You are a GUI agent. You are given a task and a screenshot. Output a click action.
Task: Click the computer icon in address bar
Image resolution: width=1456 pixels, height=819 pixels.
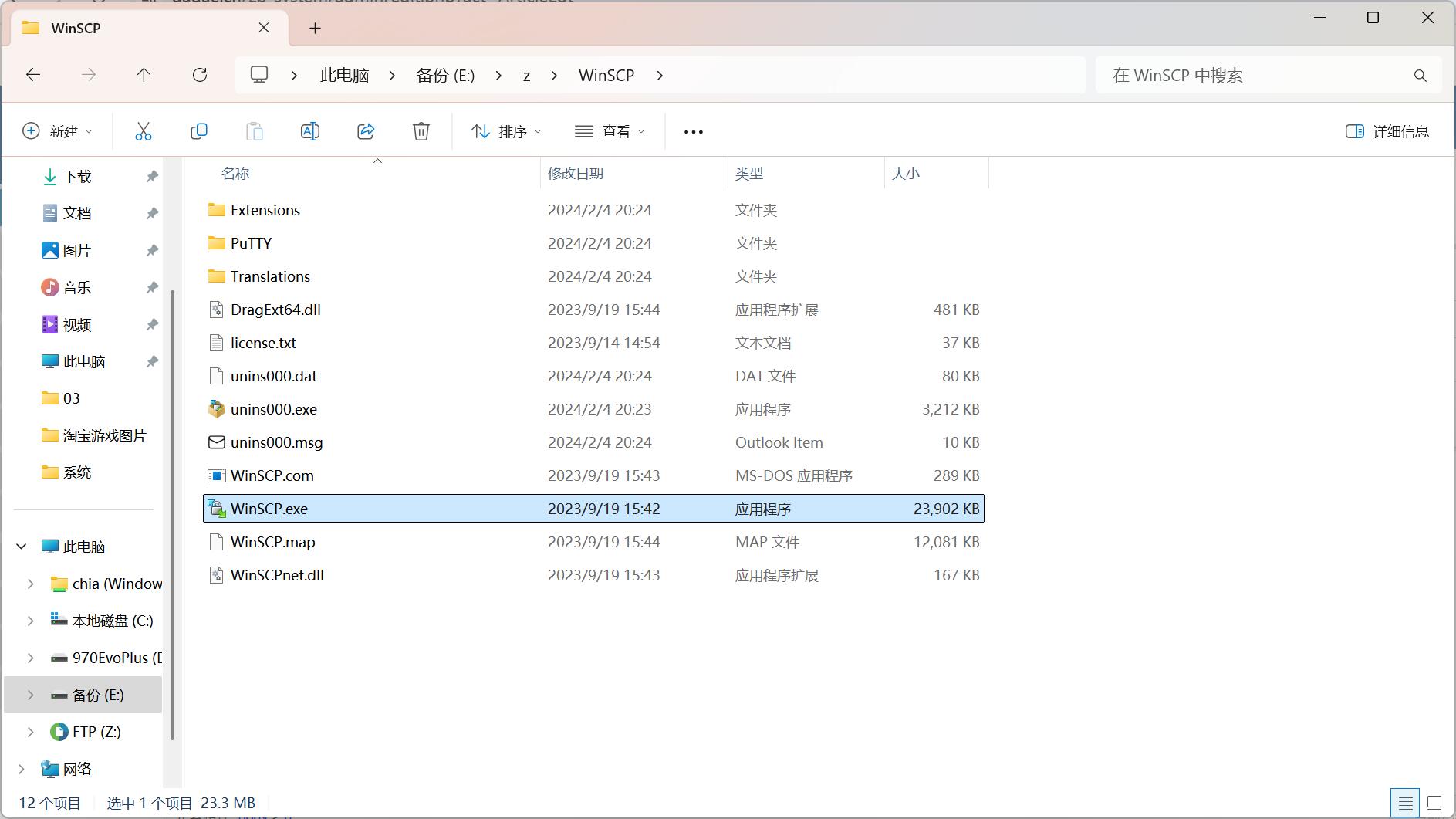259,75
